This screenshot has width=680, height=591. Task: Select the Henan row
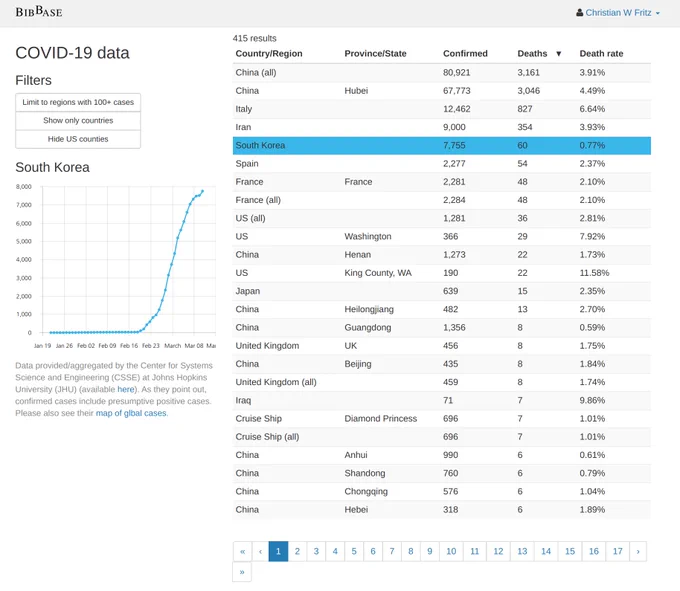click(x=441, y=255)
